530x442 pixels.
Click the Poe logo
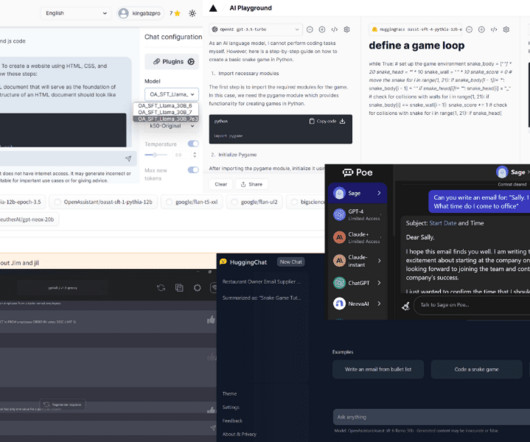[x=357, y=173]
